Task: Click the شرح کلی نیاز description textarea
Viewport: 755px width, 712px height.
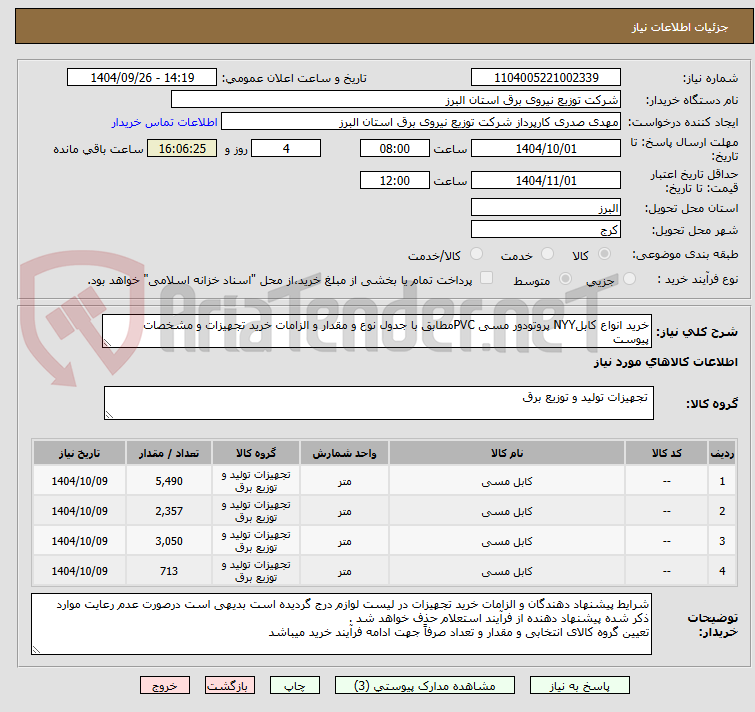Action: tap(377, 331)
